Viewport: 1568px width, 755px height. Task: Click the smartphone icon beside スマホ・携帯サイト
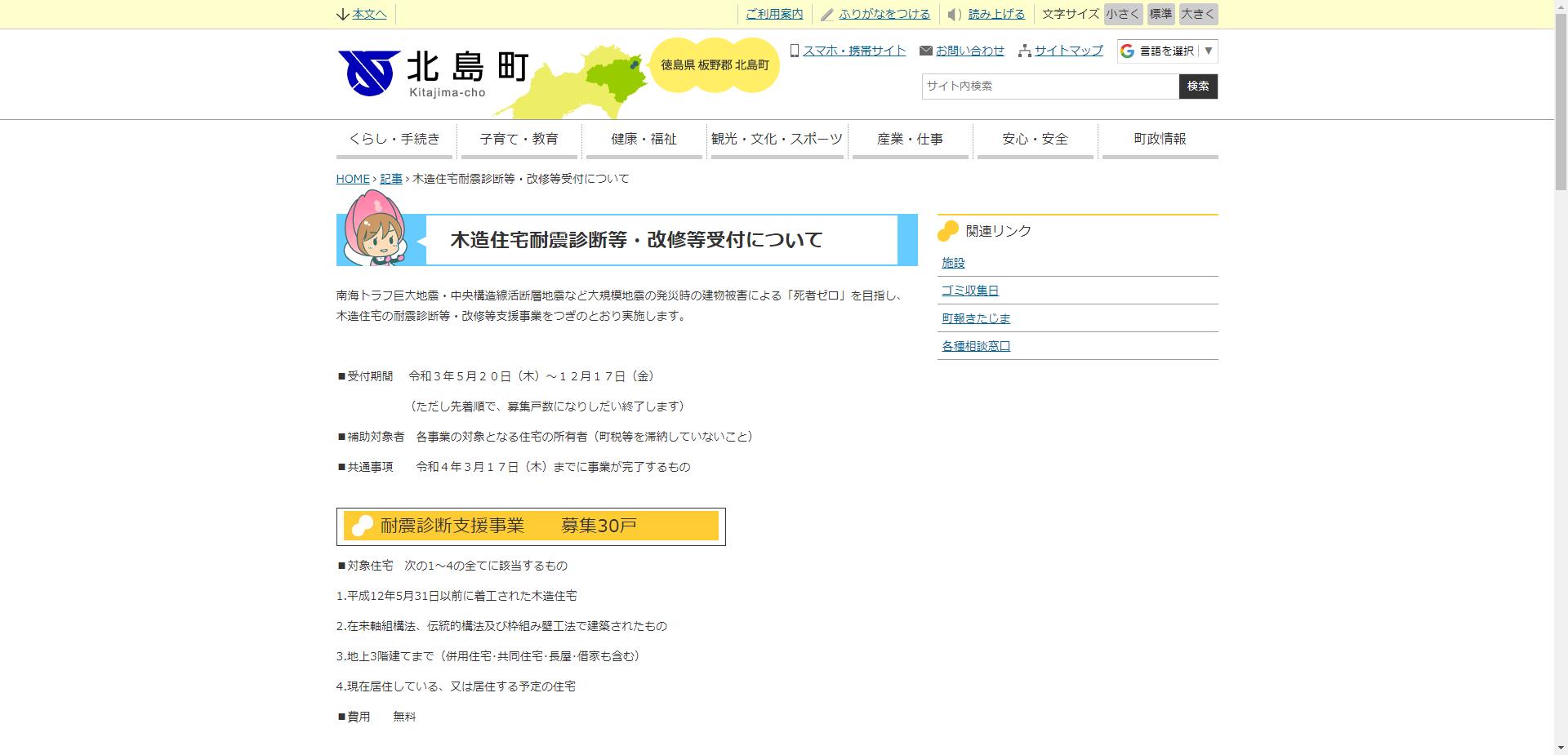click(x=793, y=51)
